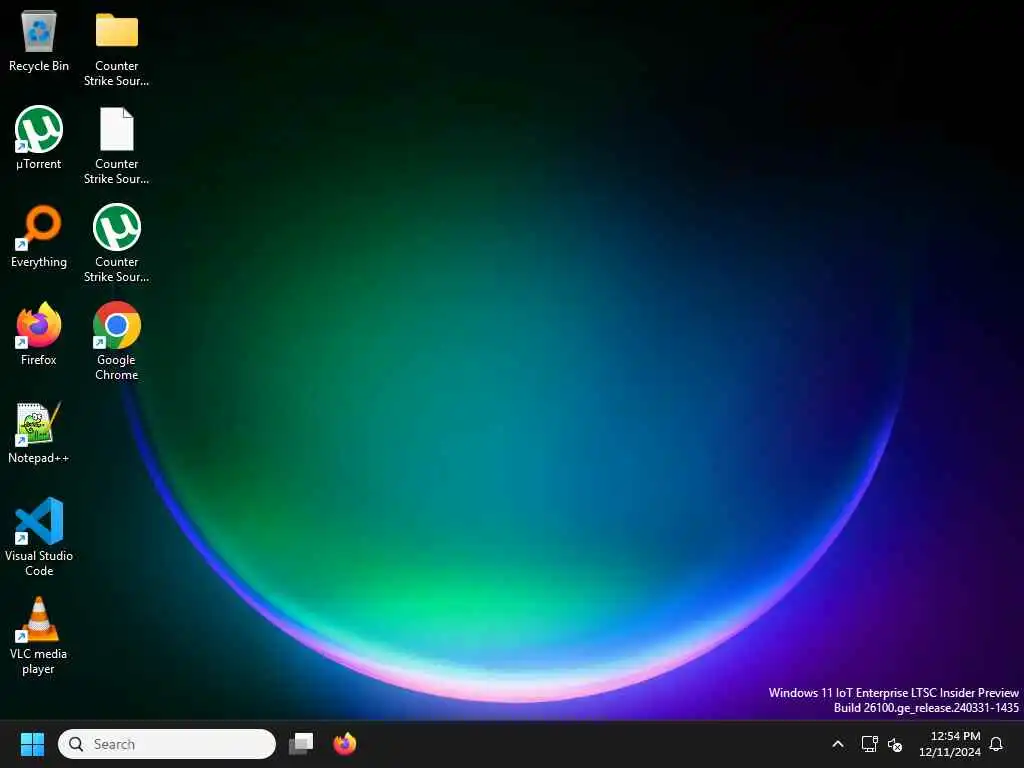Screen dimensions: 1024x768
Task: Select the Visual Studio Code shortcut
Action: point(39,537)
